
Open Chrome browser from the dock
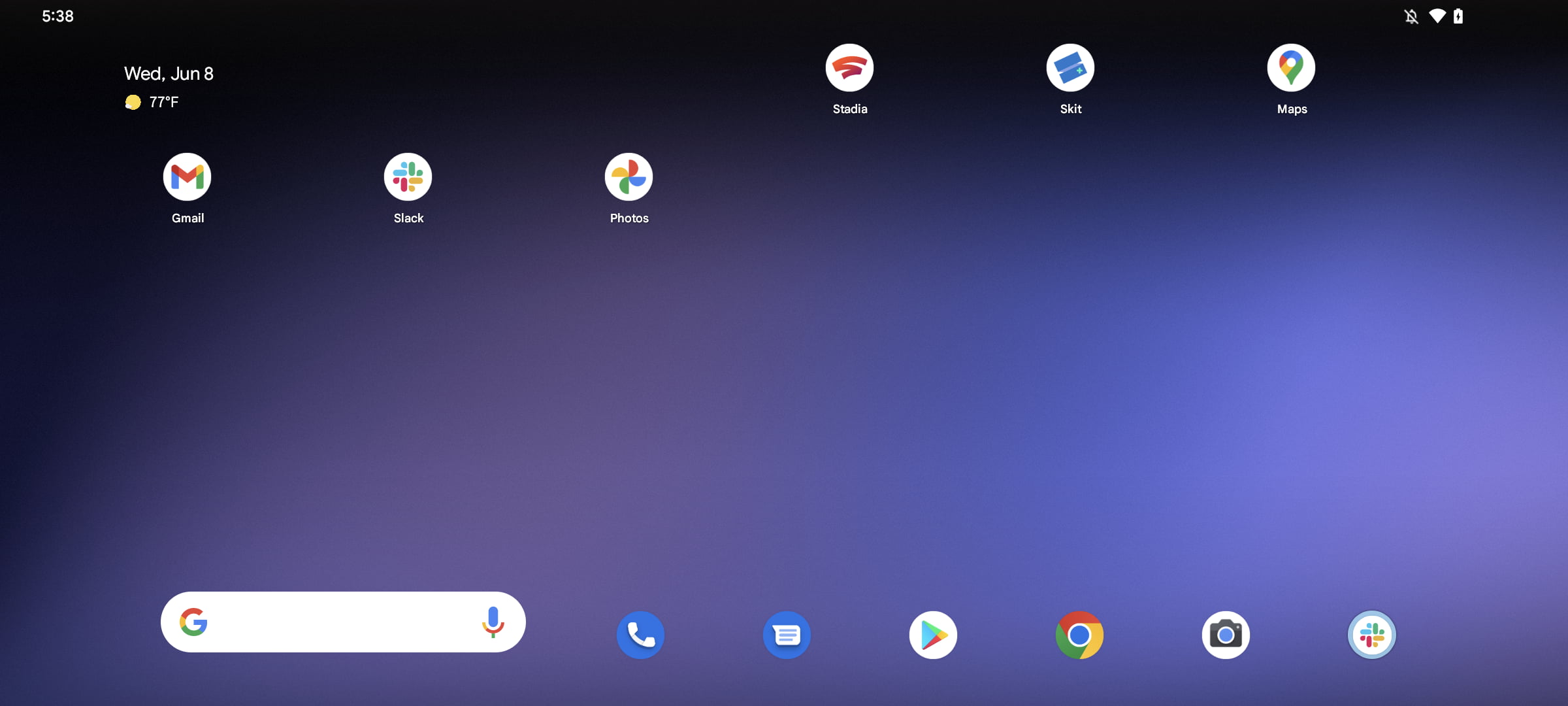coord(1080,634)
